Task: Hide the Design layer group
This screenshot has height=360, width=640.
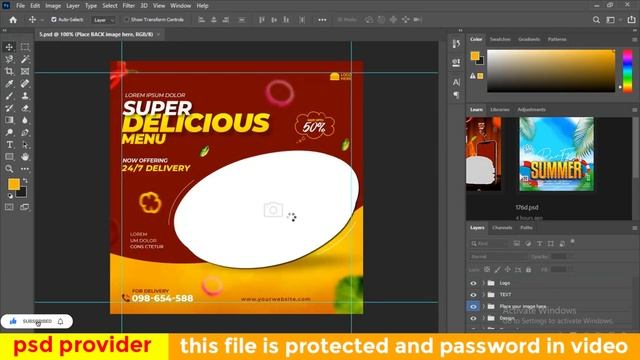Action: tap(473, 318)
